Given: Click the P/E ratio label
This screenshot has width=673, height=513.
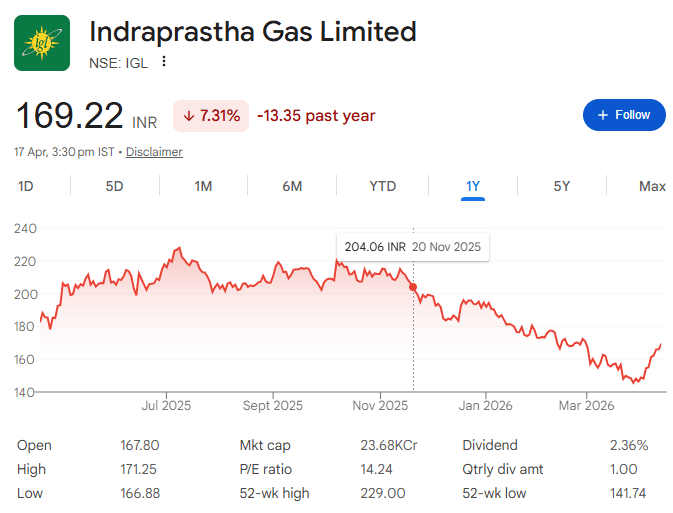Looking at the screenshot, I should [x=265, y=469].
